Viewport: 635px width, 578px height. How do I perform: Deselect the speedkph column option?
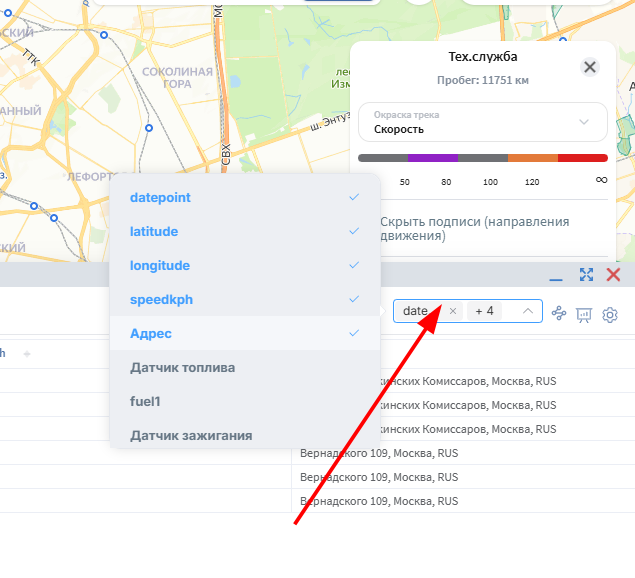click(245, 299)
